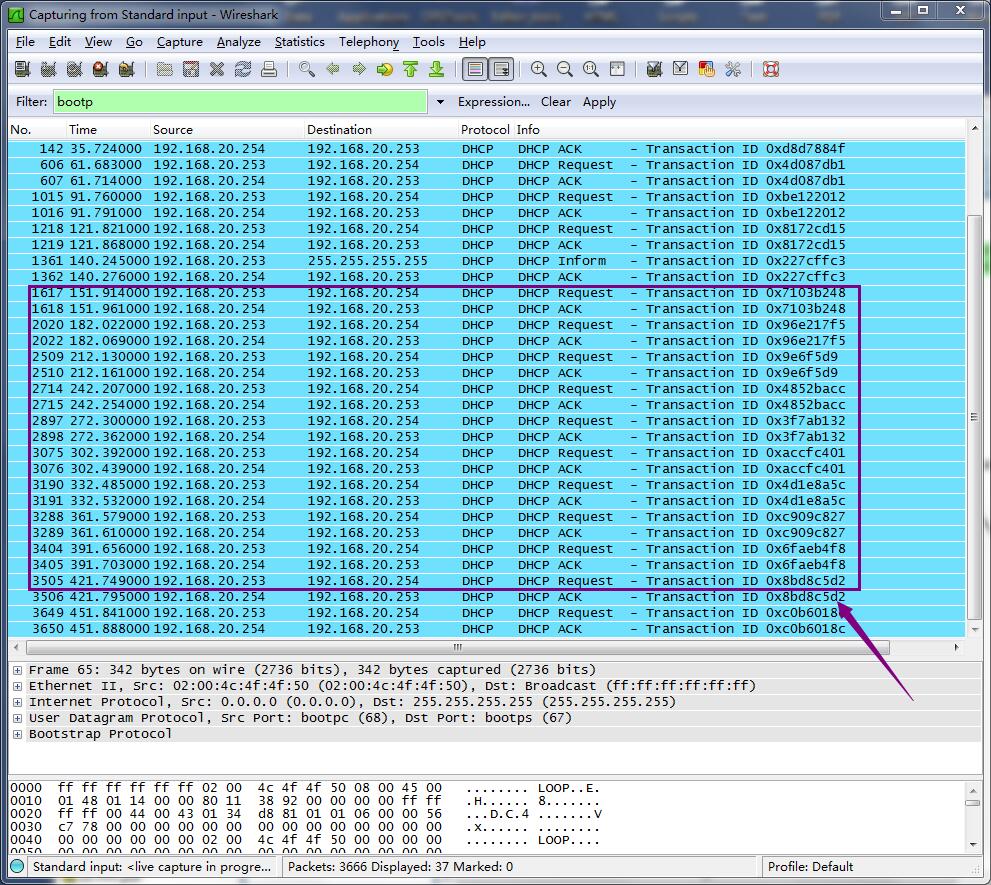Zoom in on packet text
The image size is (991, 885).
pyautogui.click(x=538, y=69)
